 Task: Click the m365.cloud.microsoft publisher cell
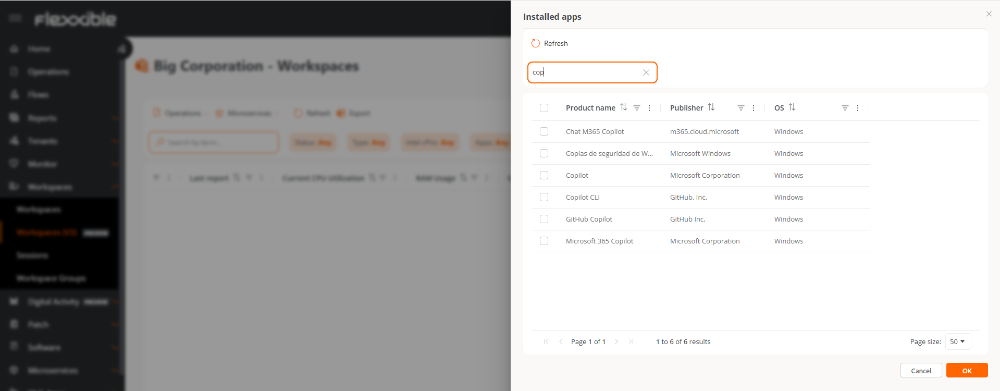click(x=704, y=131)
